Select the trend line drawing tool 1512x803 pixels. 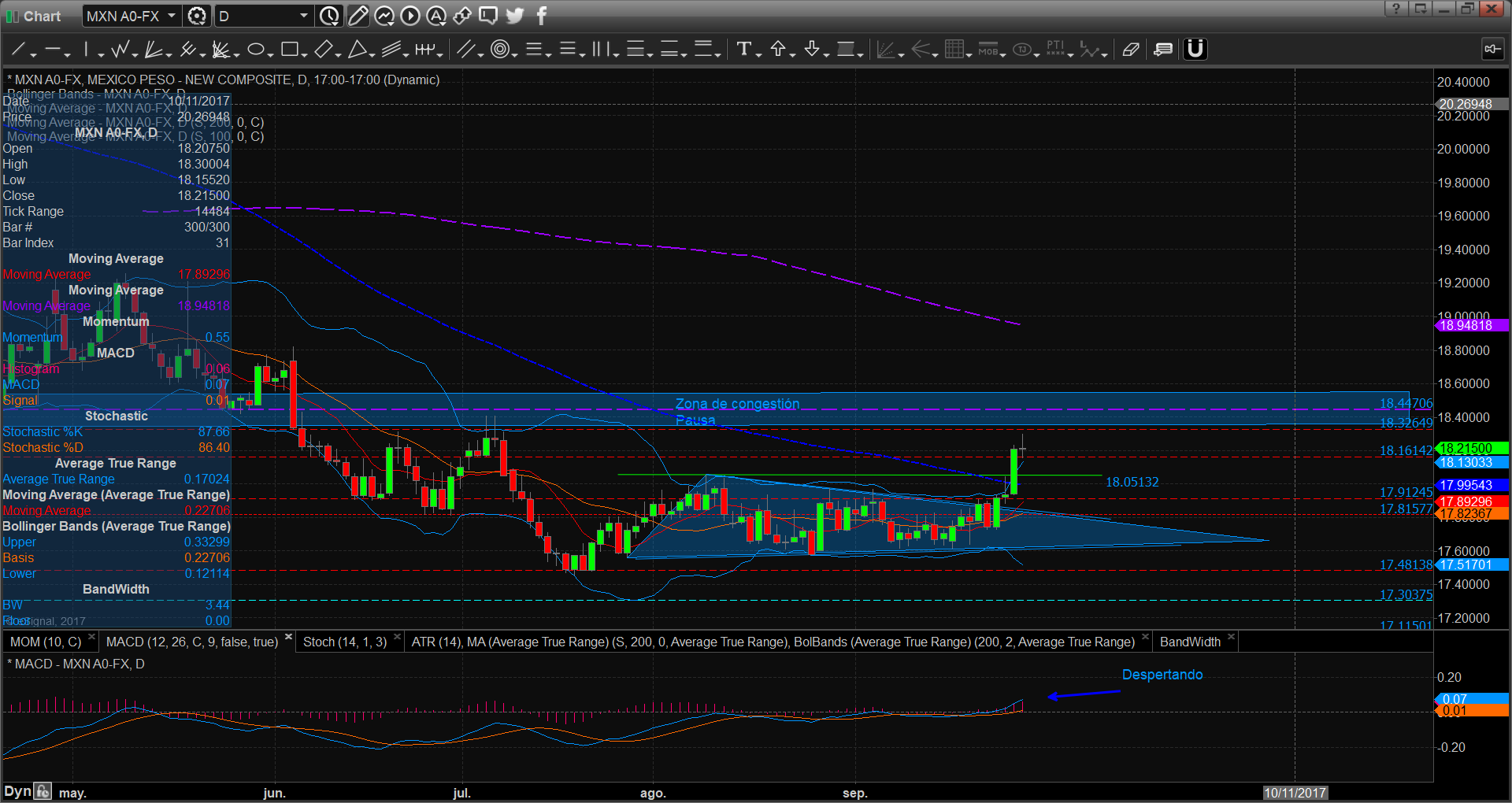click(19, 50)
